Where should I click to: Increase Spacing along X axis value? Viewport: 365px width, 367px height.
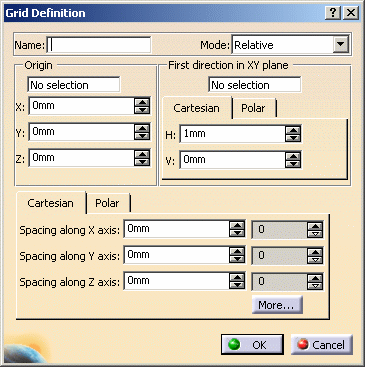(x=237, y=225)
